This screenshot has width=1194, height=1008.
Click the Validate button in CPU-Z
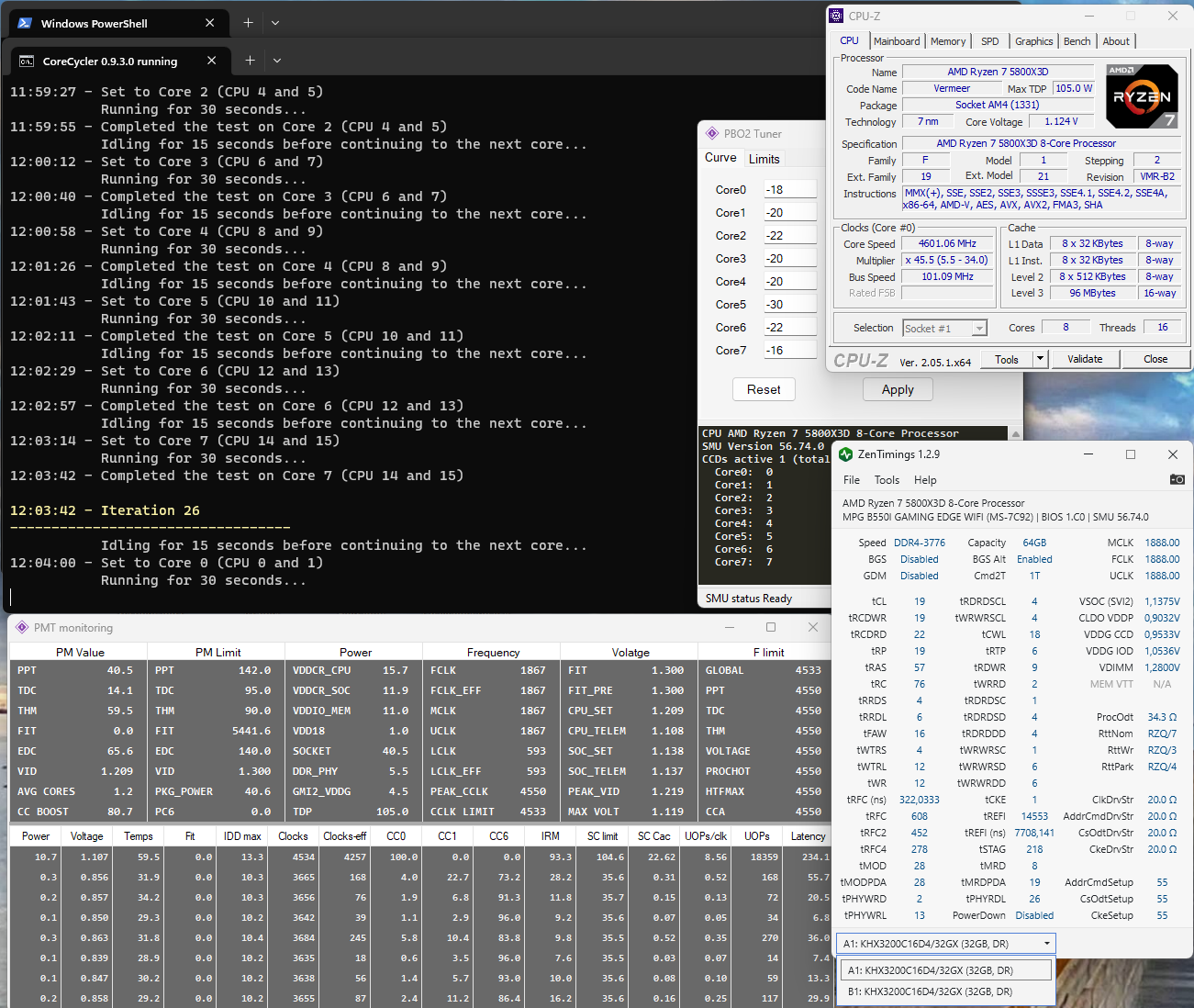coord(1085,359)
